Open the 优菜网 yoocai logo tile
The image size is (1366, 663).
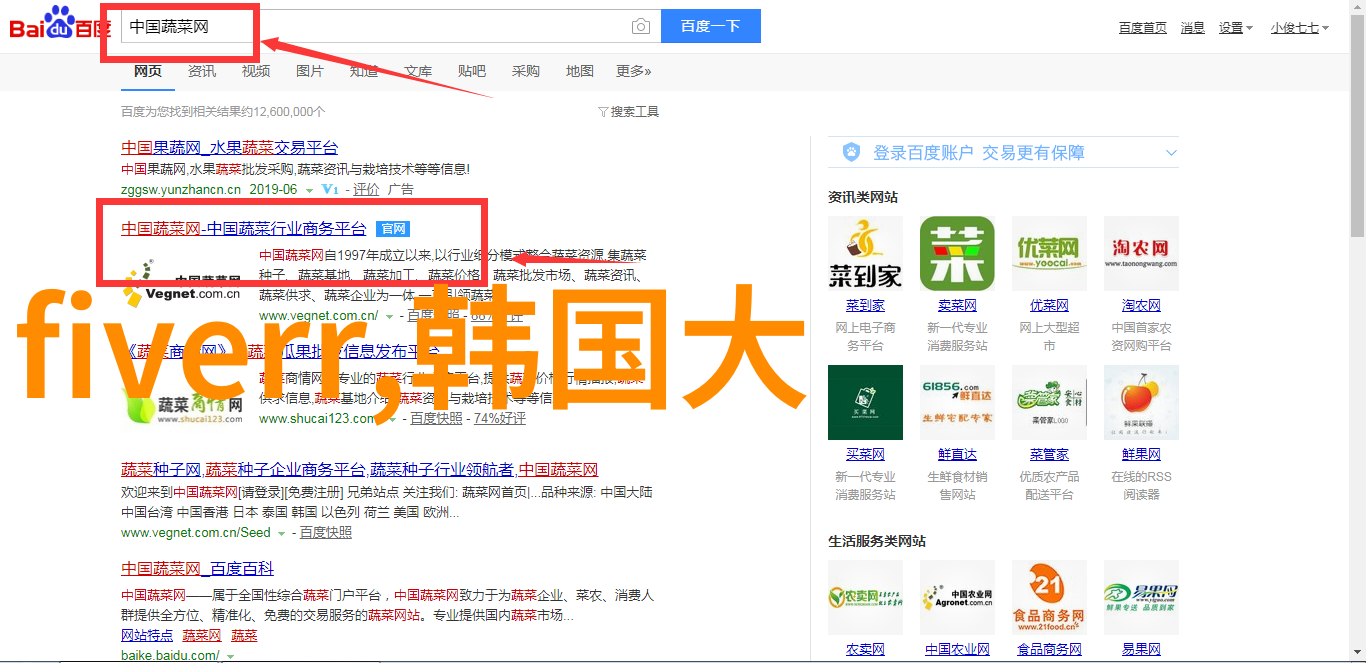(x=1049, y=254)
